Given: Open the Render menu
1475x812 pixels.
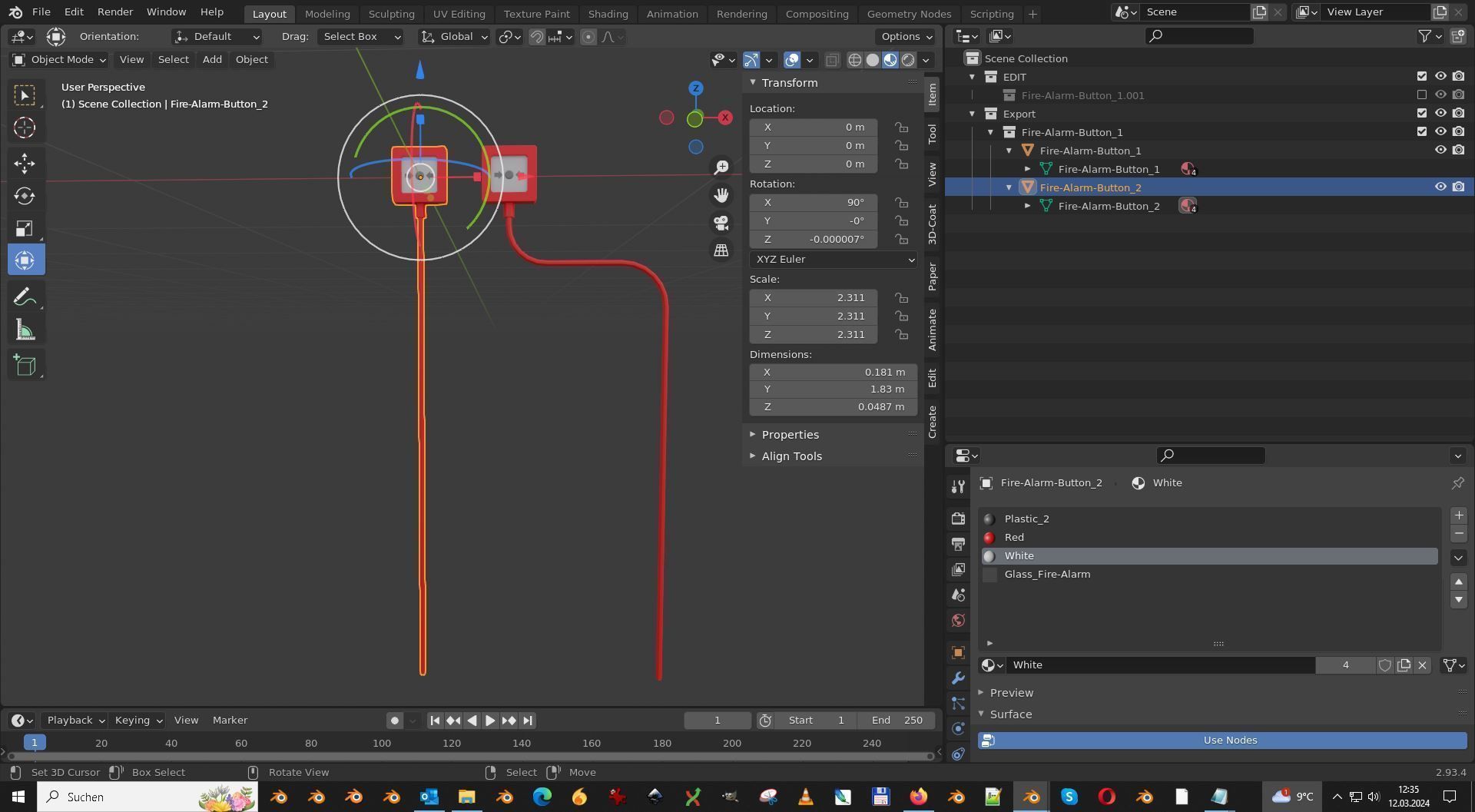Looking at the screenshot, I should point(115,12).
